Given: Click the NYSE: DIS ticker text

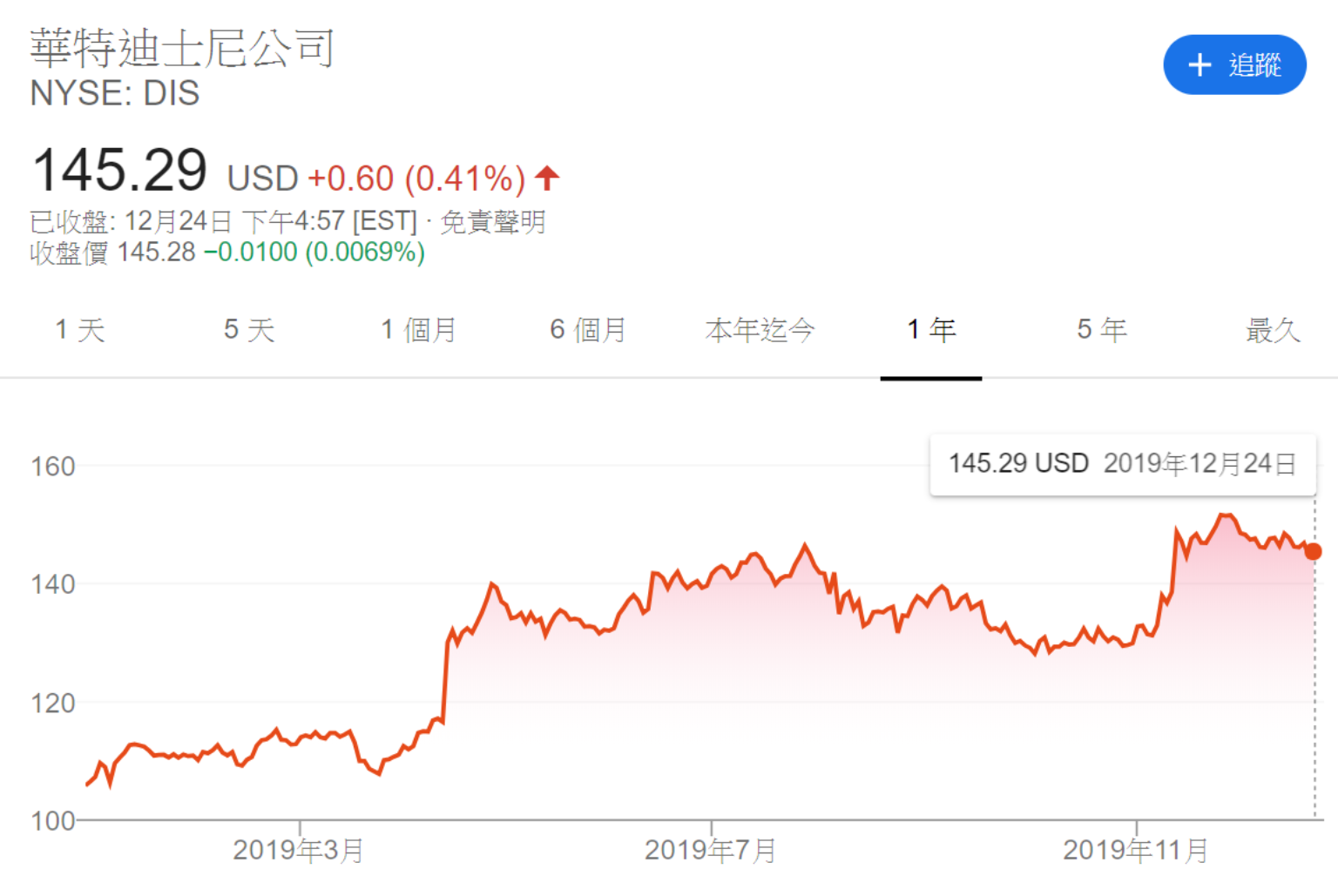Looking at the screenshot, I should [x=115, y=93].
